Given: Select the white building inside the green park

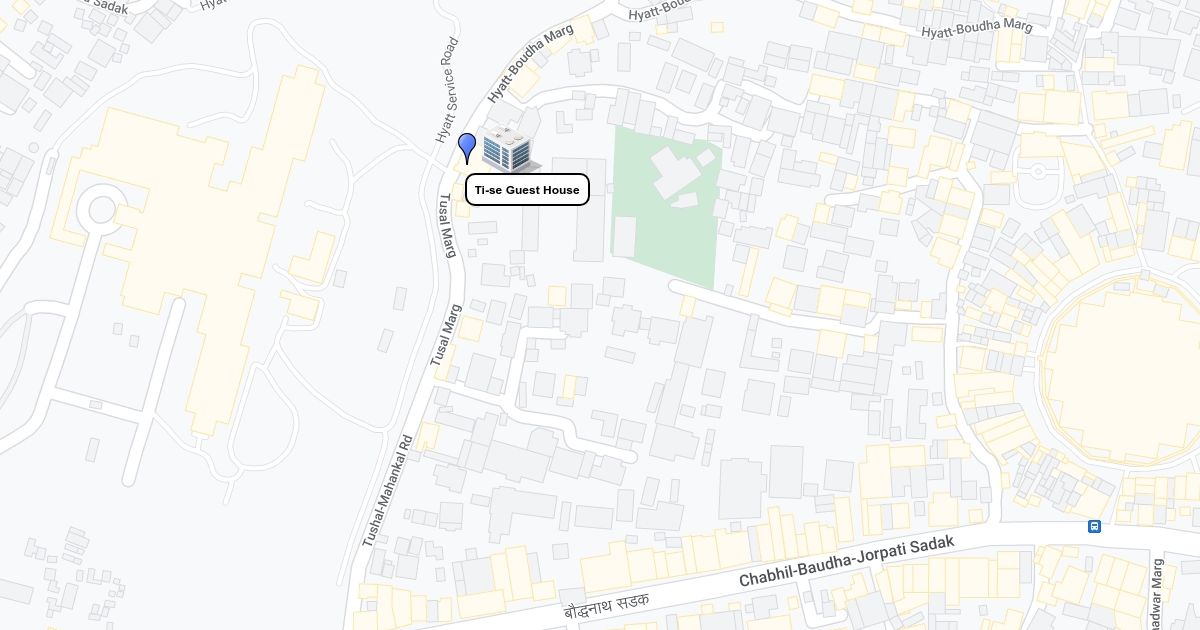Looking at the screenshot, I should click(x=683, y=175).
